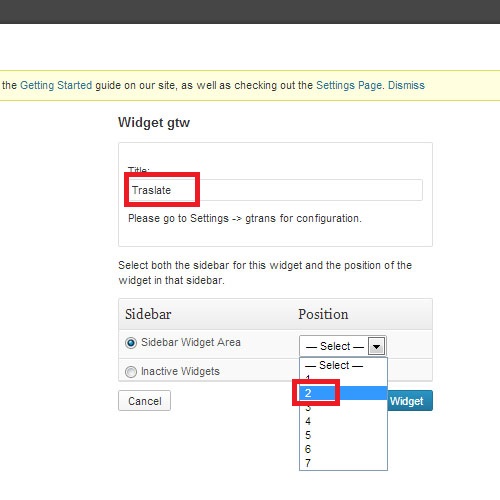
Task: Choose position 6 in dropdown list
Action: (343, 449)
